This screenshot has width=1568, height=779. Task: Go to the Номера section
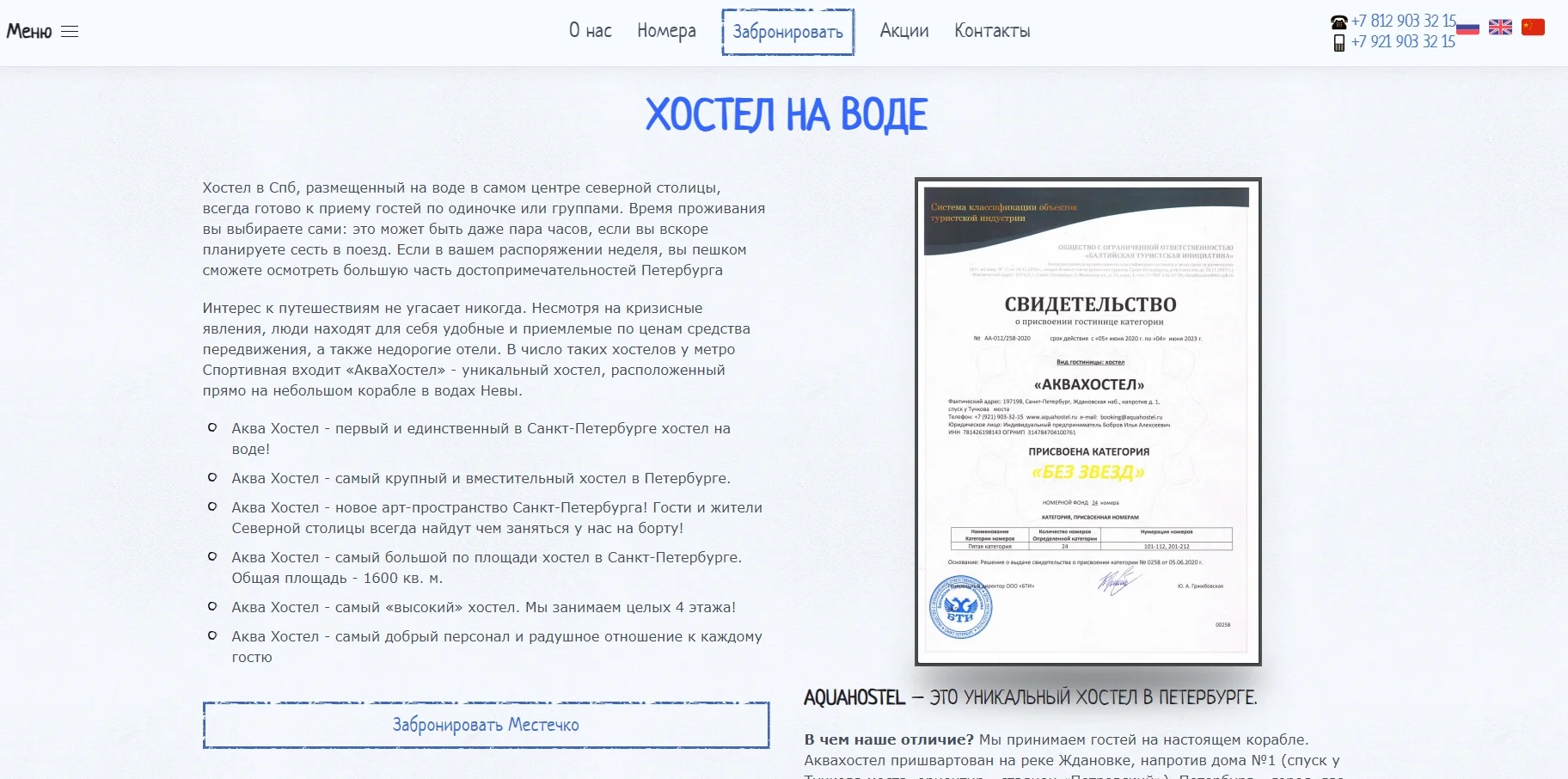pyautogui.click(x=666, y=31)
